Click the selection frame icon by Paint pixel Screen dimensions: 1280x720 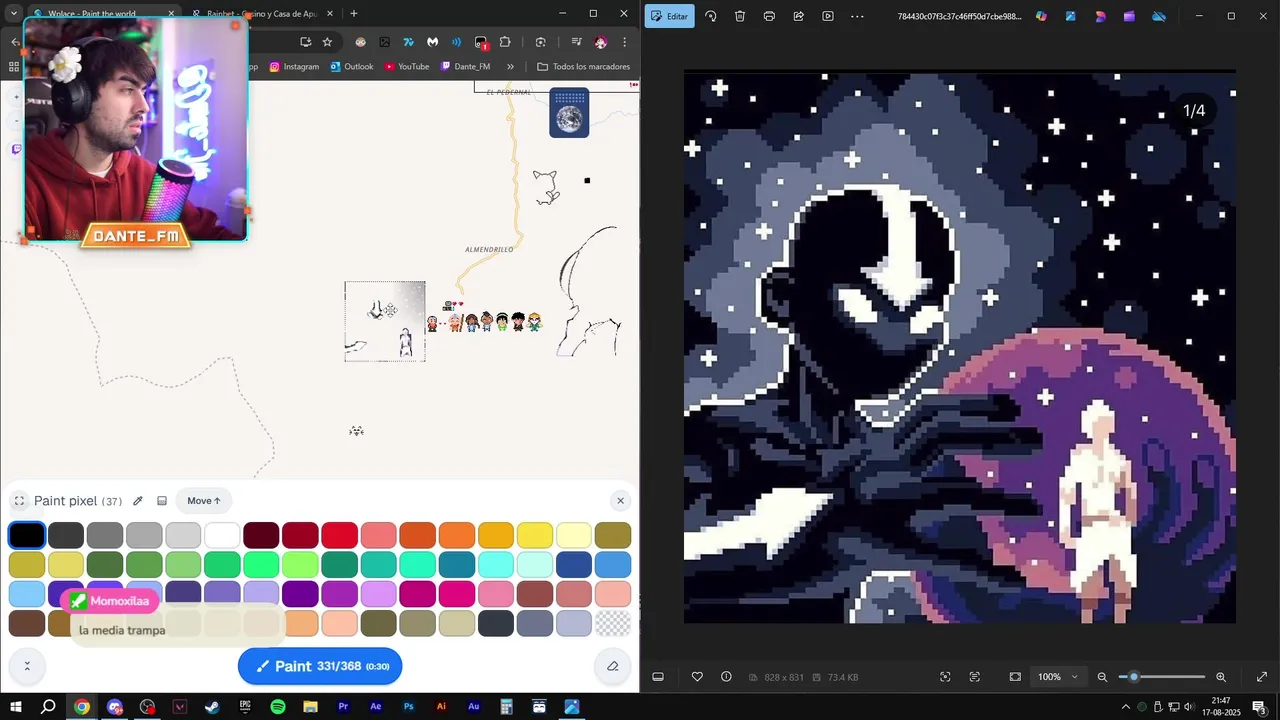19,501
